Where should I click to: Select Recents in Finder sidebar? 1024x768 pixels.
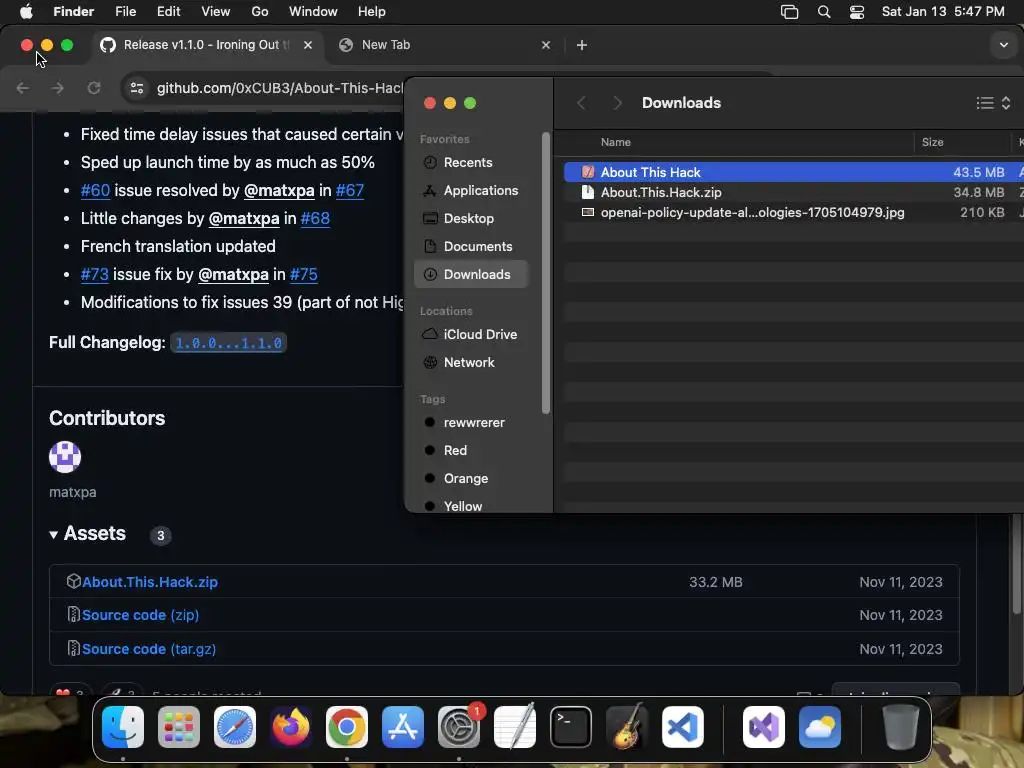(470, 163)
